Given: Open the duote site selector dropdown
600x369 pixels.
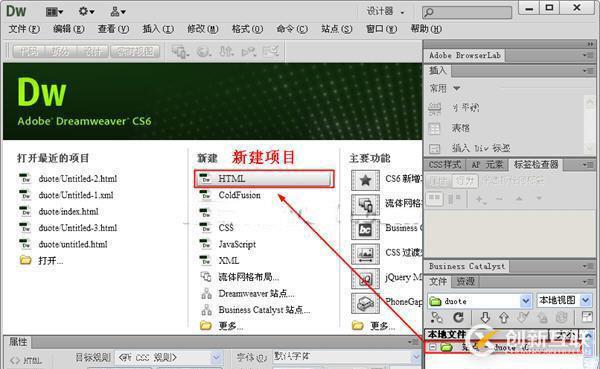Looking at the screenshot, I should [x=526, y=301].
